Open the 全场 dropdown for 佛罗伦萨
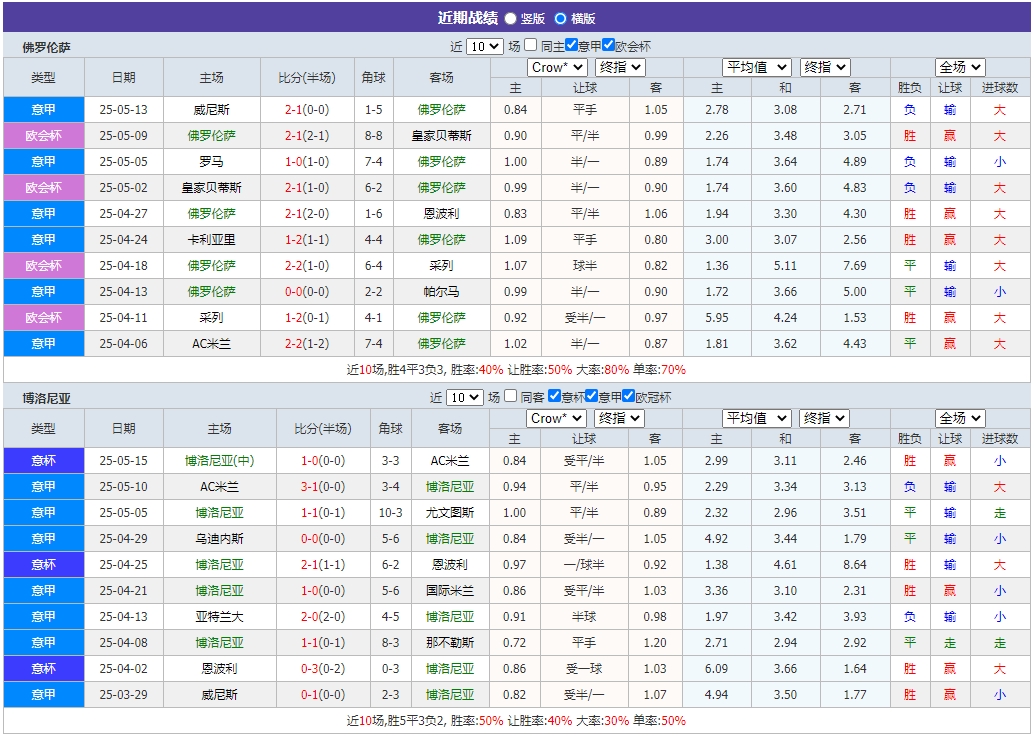1036x736 pixels. point(957,68)
